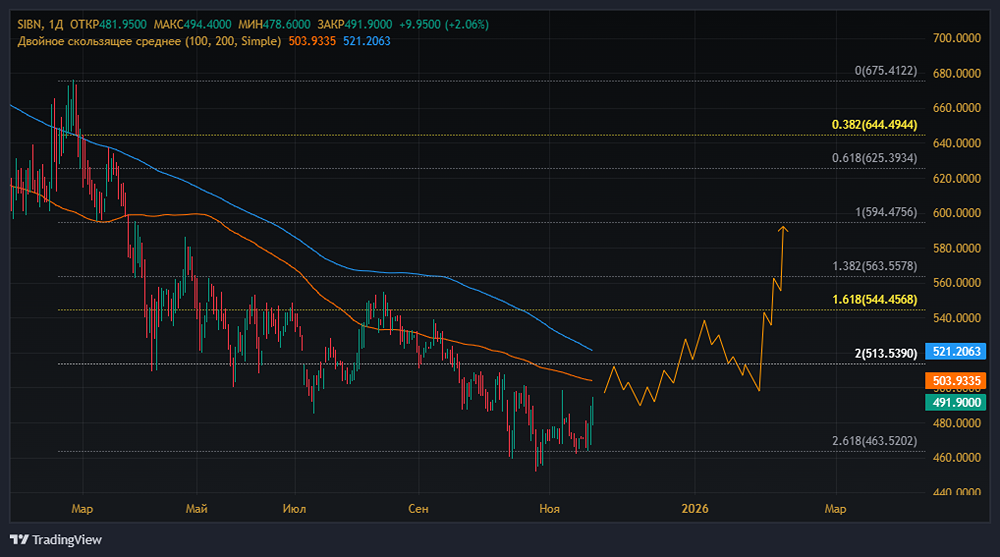
Task: Click the blue 521.2063 price axis tag
Action: pos(956,352)
